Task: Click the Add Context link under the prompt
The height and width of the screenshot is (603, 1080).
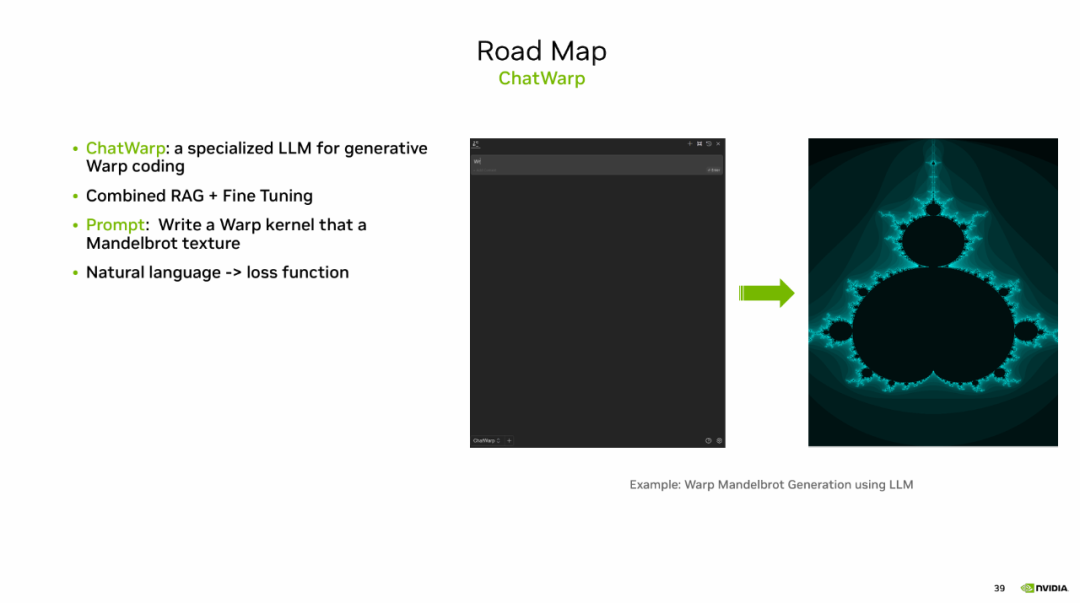Action: pos(485,170)
